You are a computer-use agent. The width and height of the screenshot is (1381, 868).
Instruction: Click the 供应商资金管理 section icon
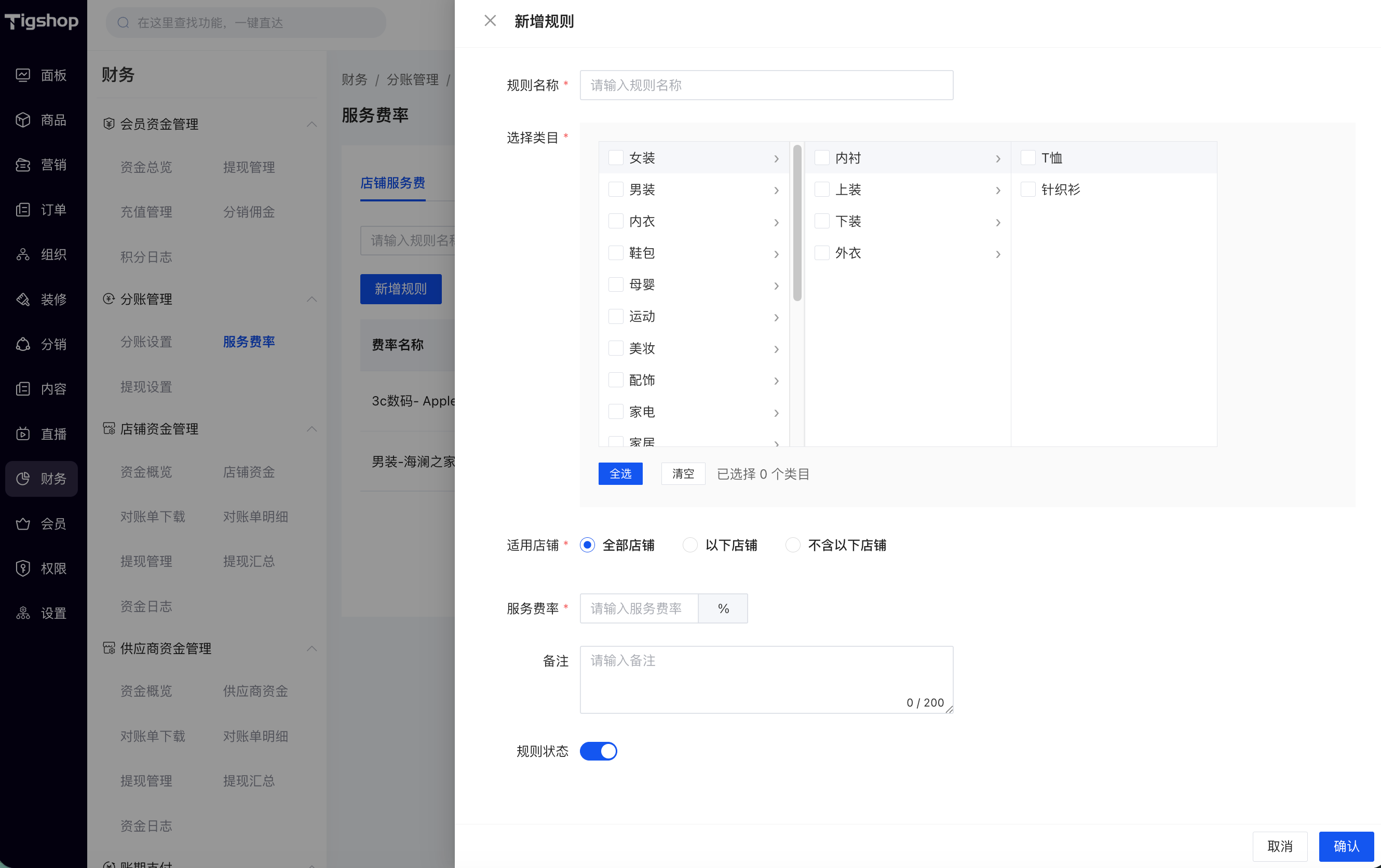tap(109, 648)
